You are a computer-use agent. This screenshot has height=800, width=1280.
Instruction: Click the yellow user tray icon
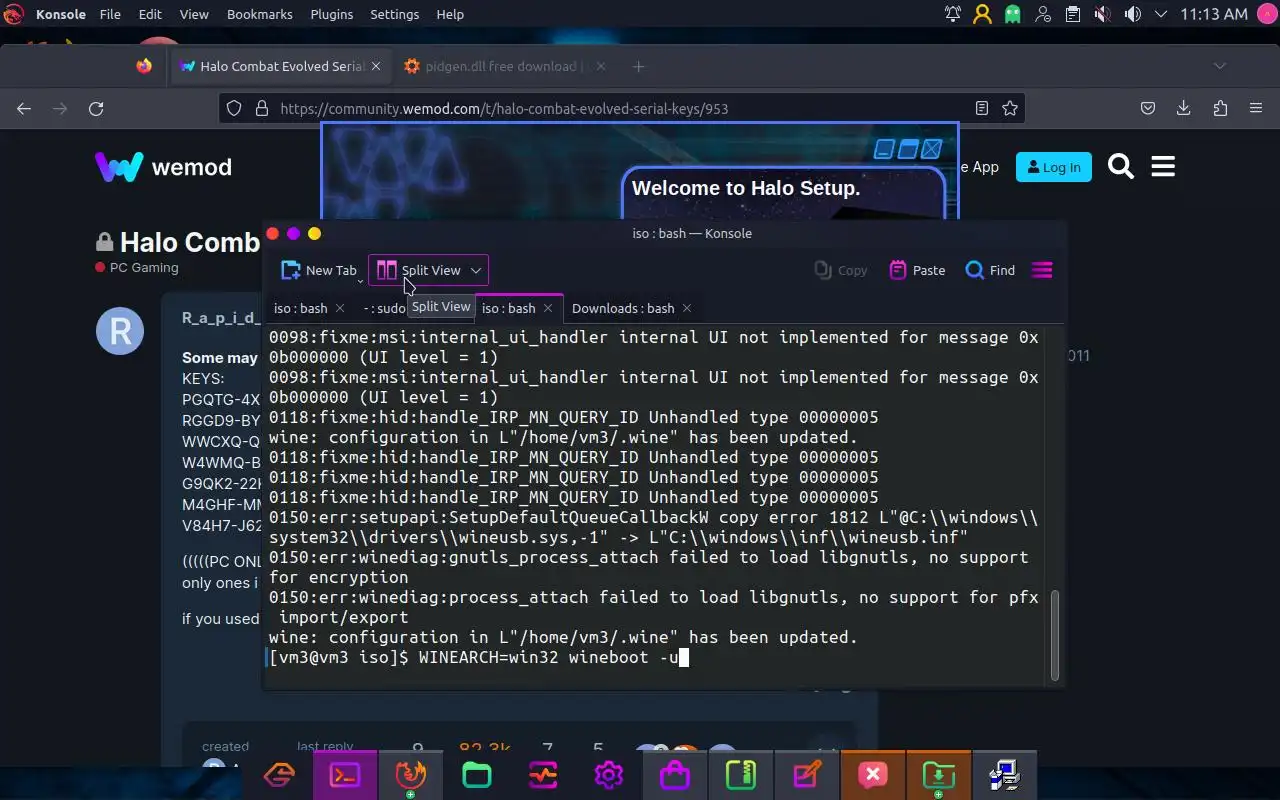click(x=983, y=14)
